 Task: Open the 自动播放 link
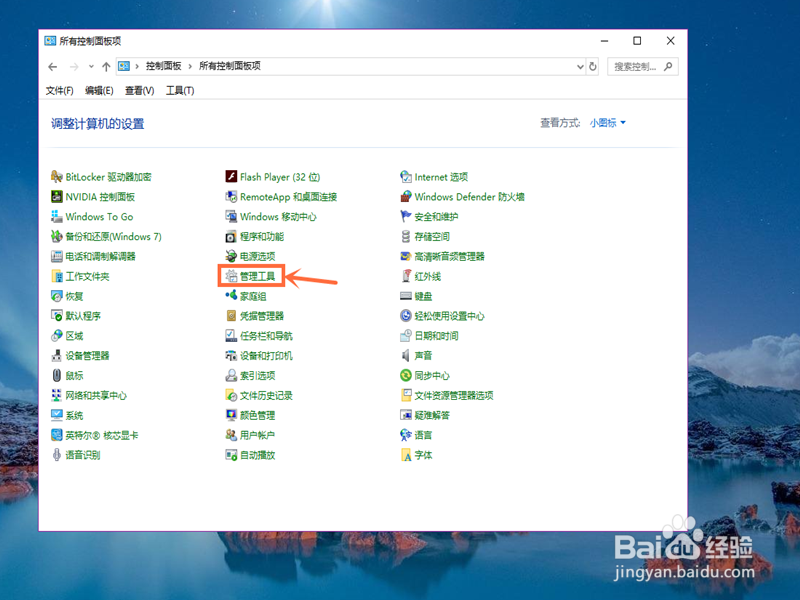pos(257,455)
